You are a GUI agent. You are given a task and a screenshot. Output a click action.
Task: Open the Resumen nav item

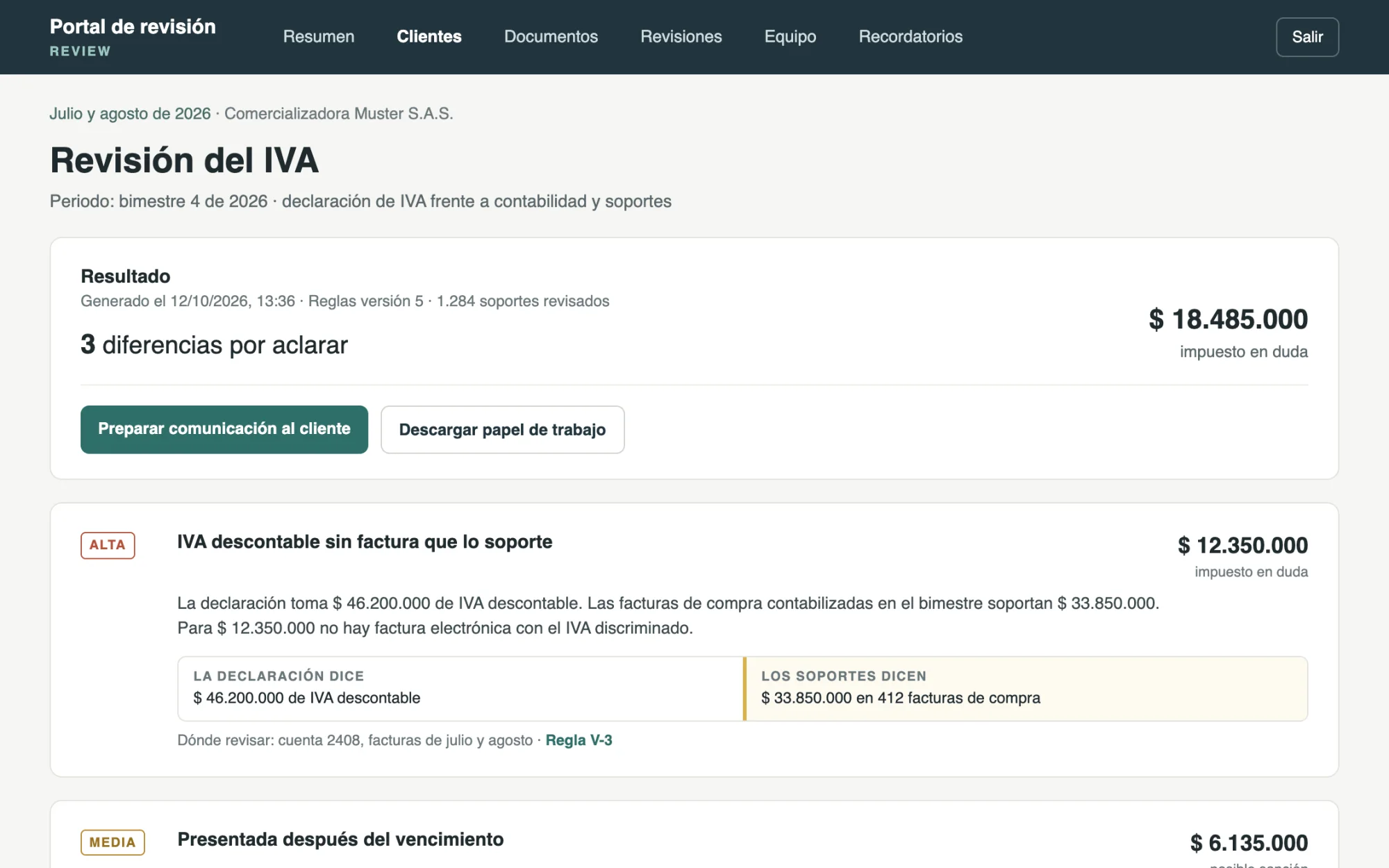coord(318,37)
